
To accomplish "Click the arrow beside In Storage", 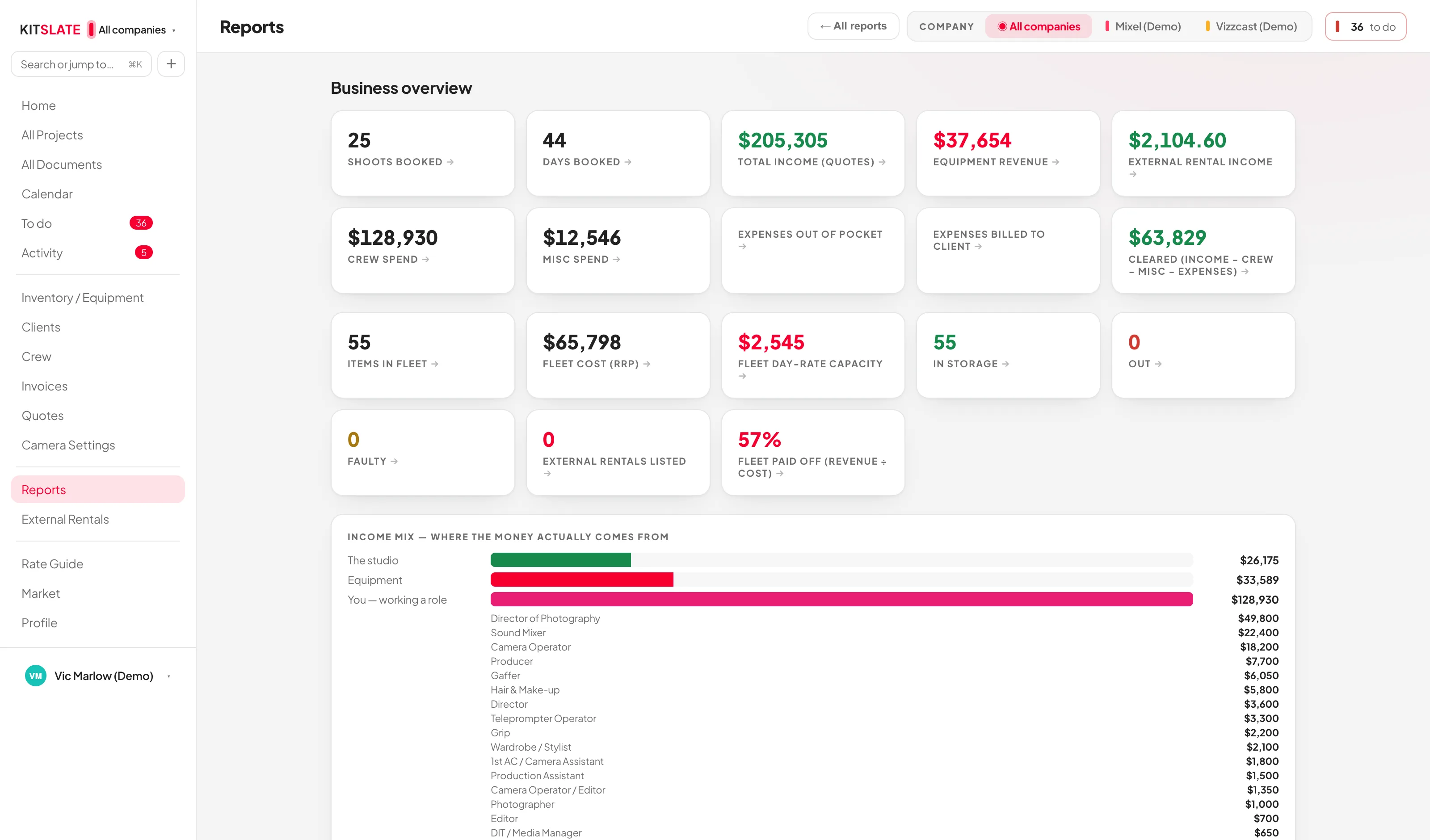I will click(x=1005, y=364).
